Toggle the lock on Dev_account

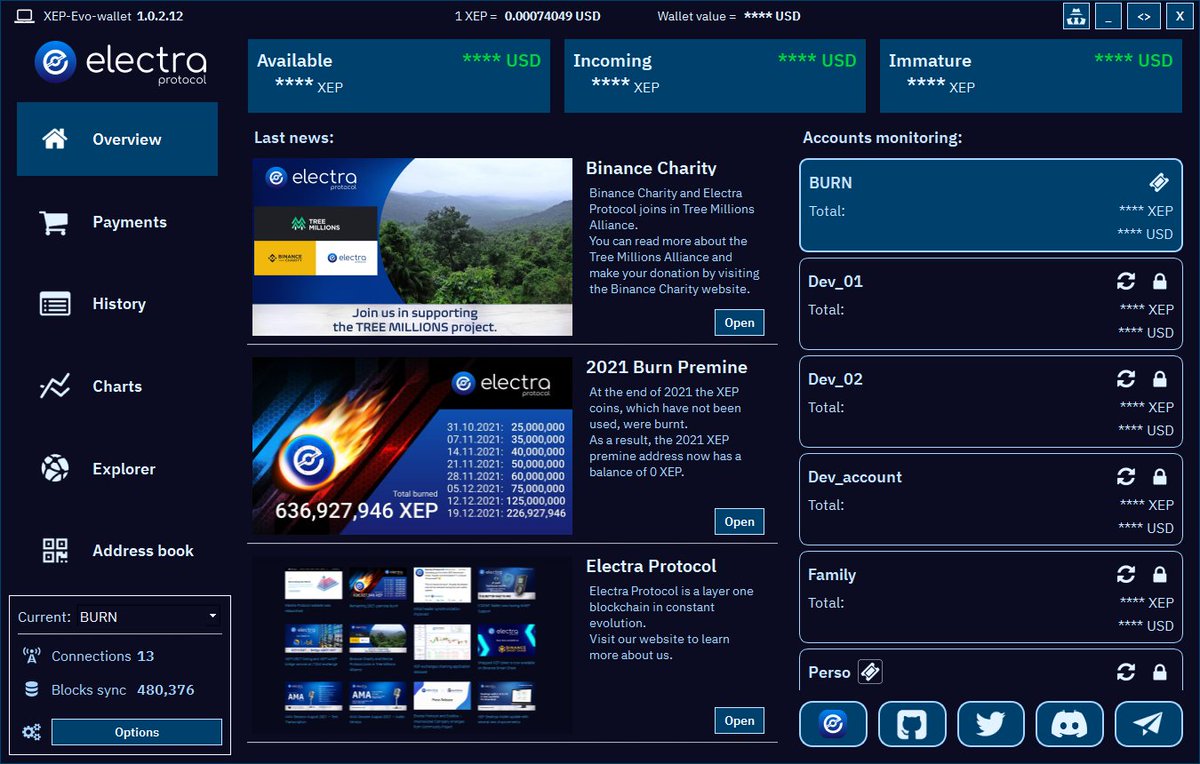click(x=1160, y=477)
